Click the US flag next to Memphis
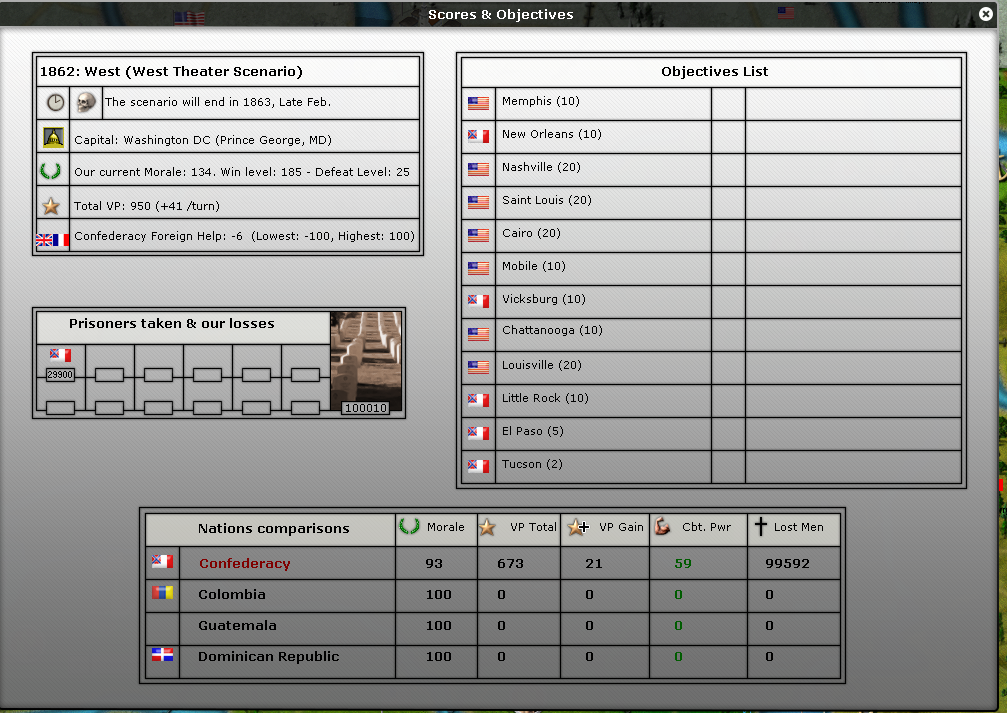The width and height of the screenshot is (1007, 713). 478,103
